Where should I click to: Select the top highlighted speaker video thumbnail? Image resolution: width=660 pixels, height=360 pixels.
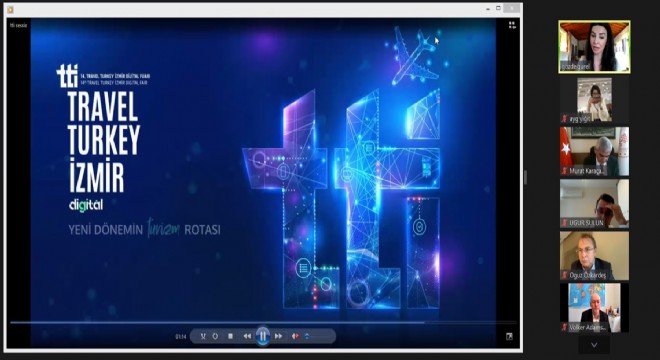click(594, 47)
